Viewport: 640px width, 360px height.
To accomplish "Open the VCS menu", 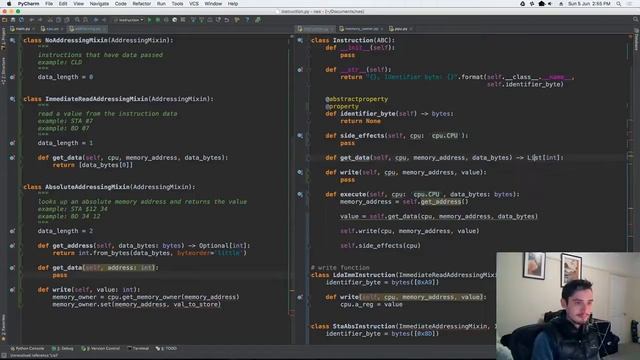I will click(x=194, y=4).
